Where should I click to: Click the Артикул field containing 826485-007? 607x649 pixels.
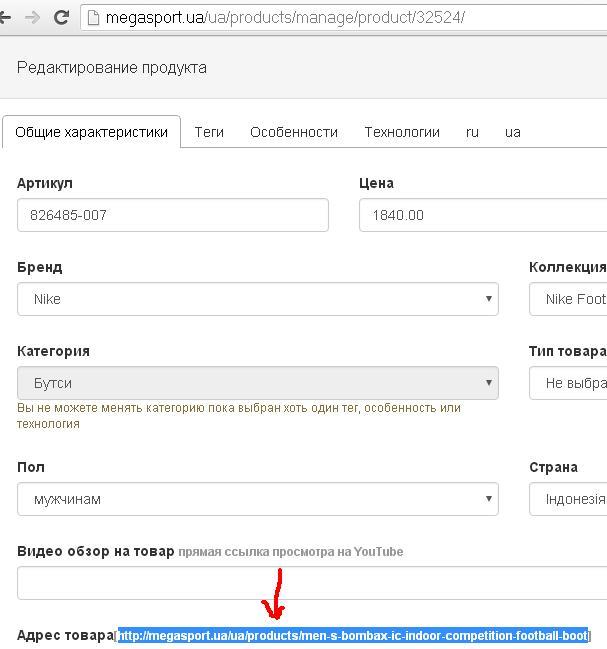coord(172,215)
